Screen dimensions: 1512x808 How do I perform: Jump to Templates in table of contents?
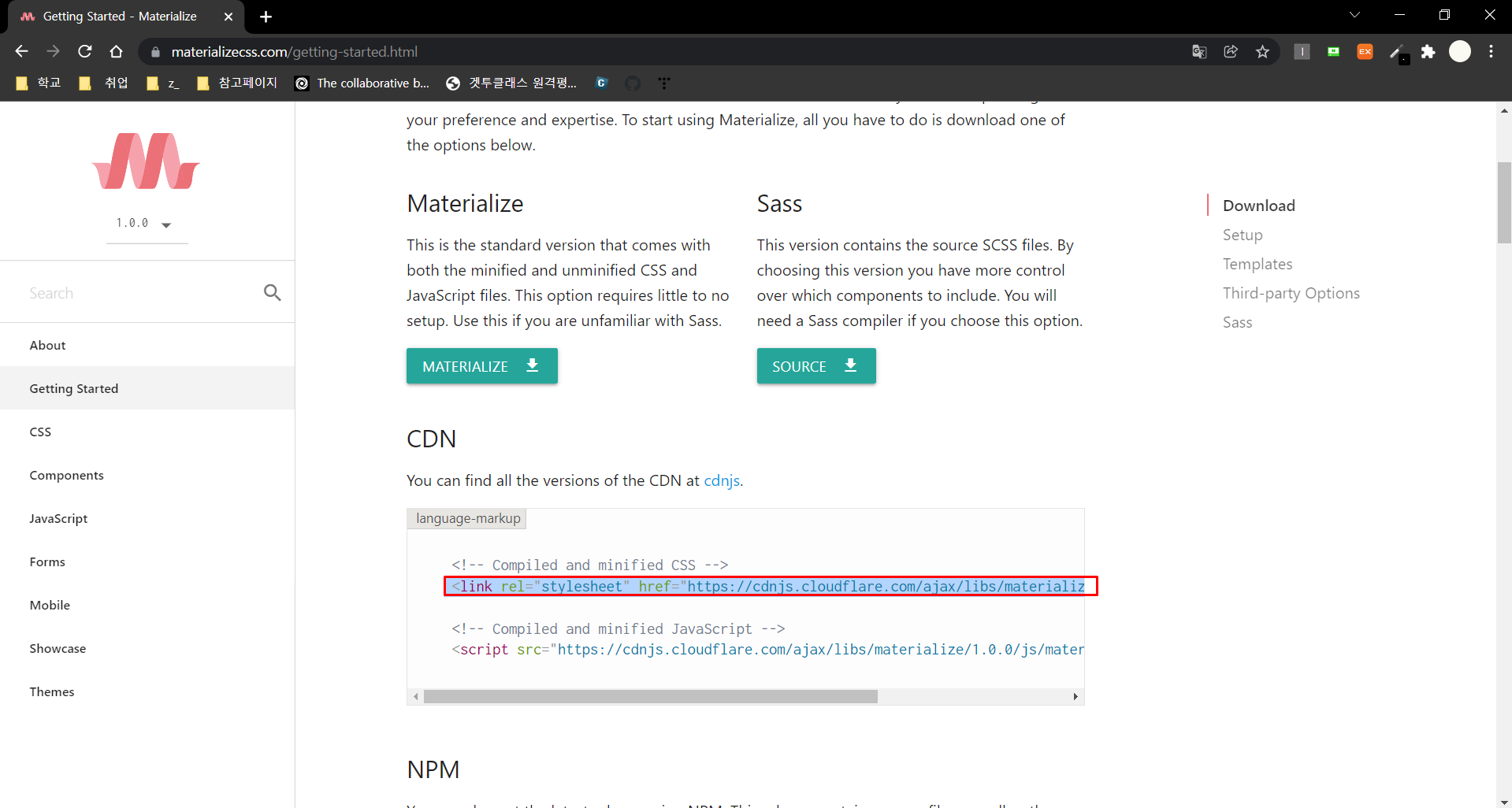coord(1258,264)
